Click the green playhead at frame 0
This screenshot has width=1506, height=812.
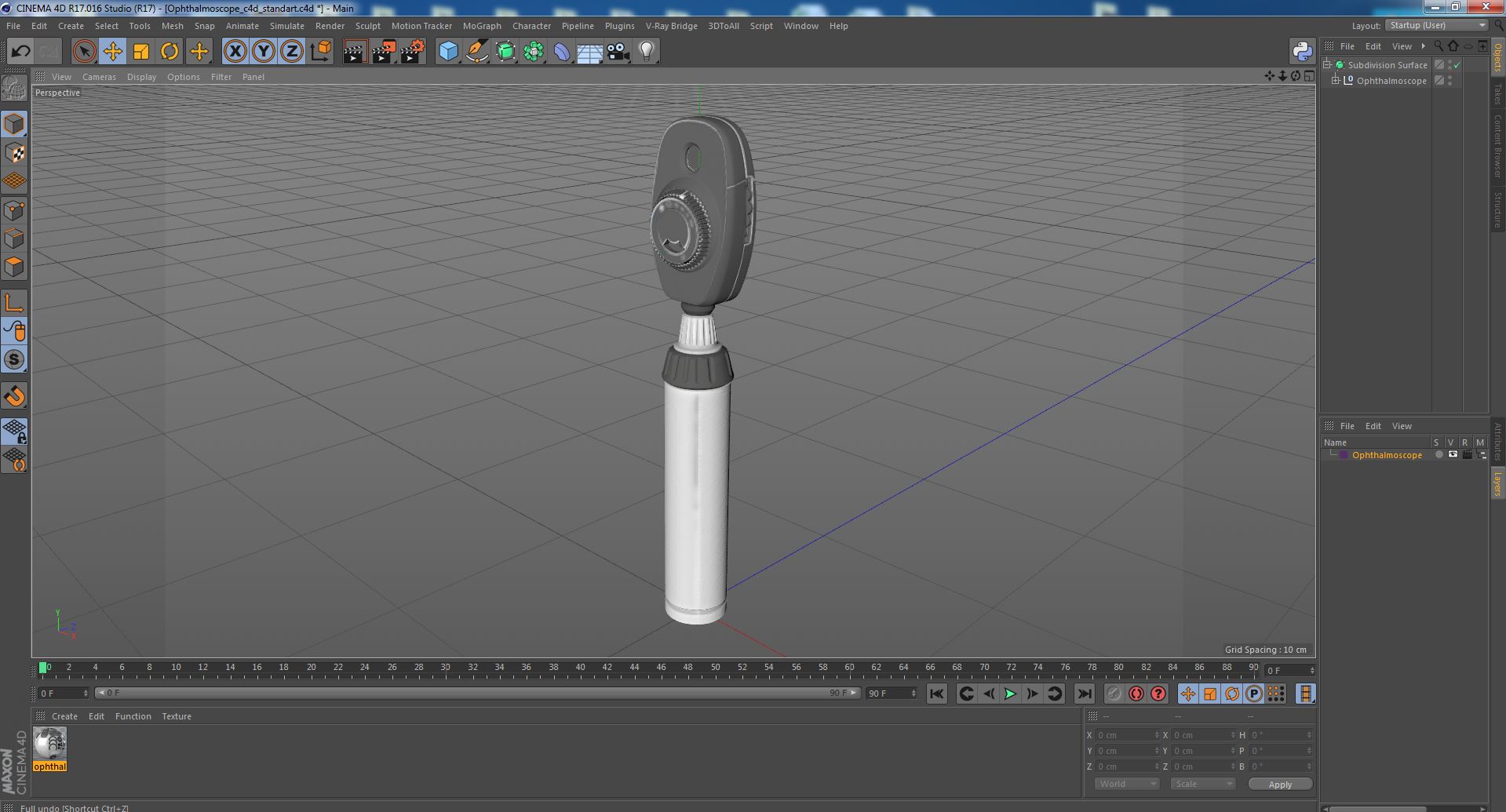[x=42, y=668]
